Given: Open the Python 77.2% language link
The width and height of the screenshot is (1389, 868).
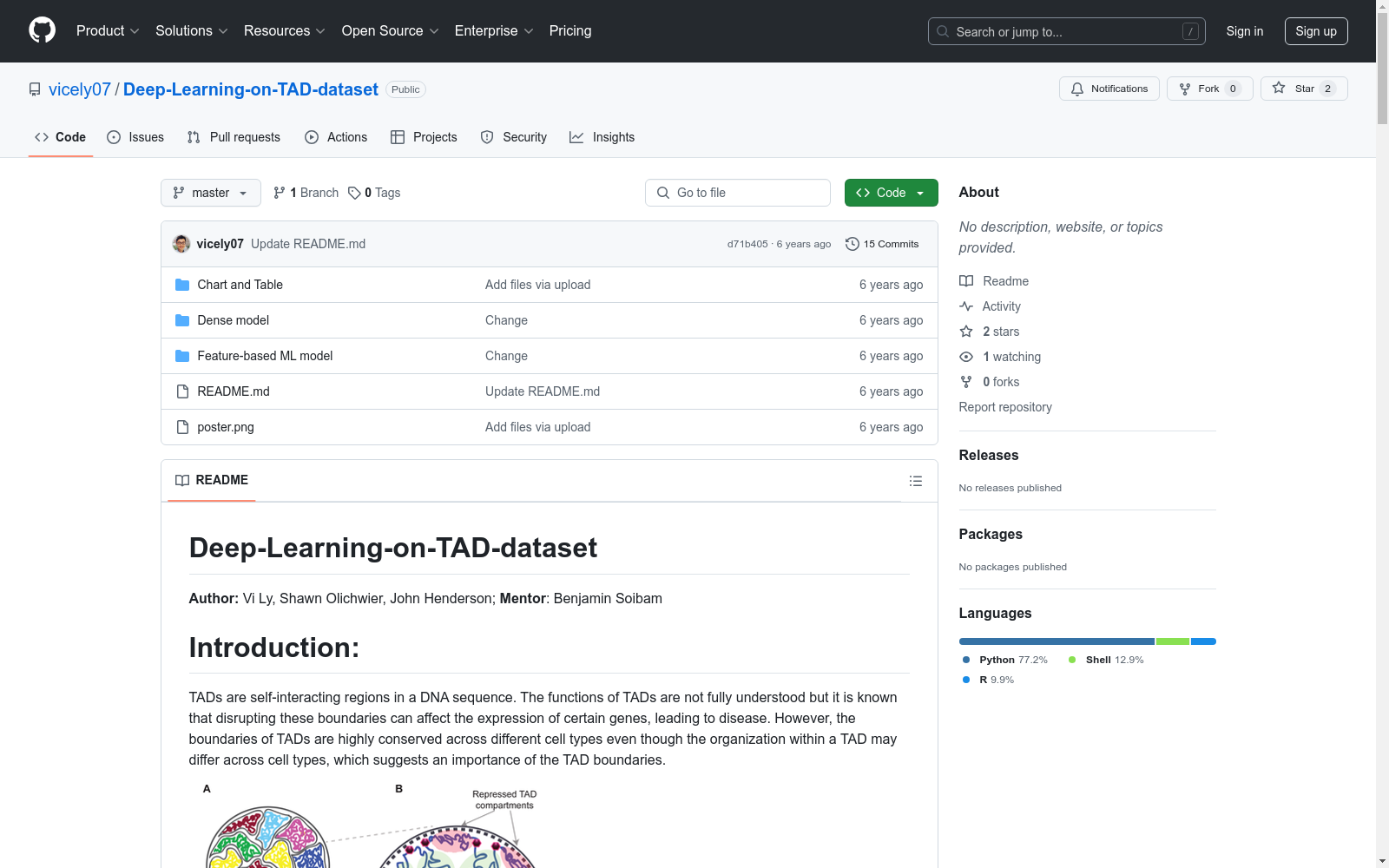Looking at the screenshot, I should point(1005,660).
